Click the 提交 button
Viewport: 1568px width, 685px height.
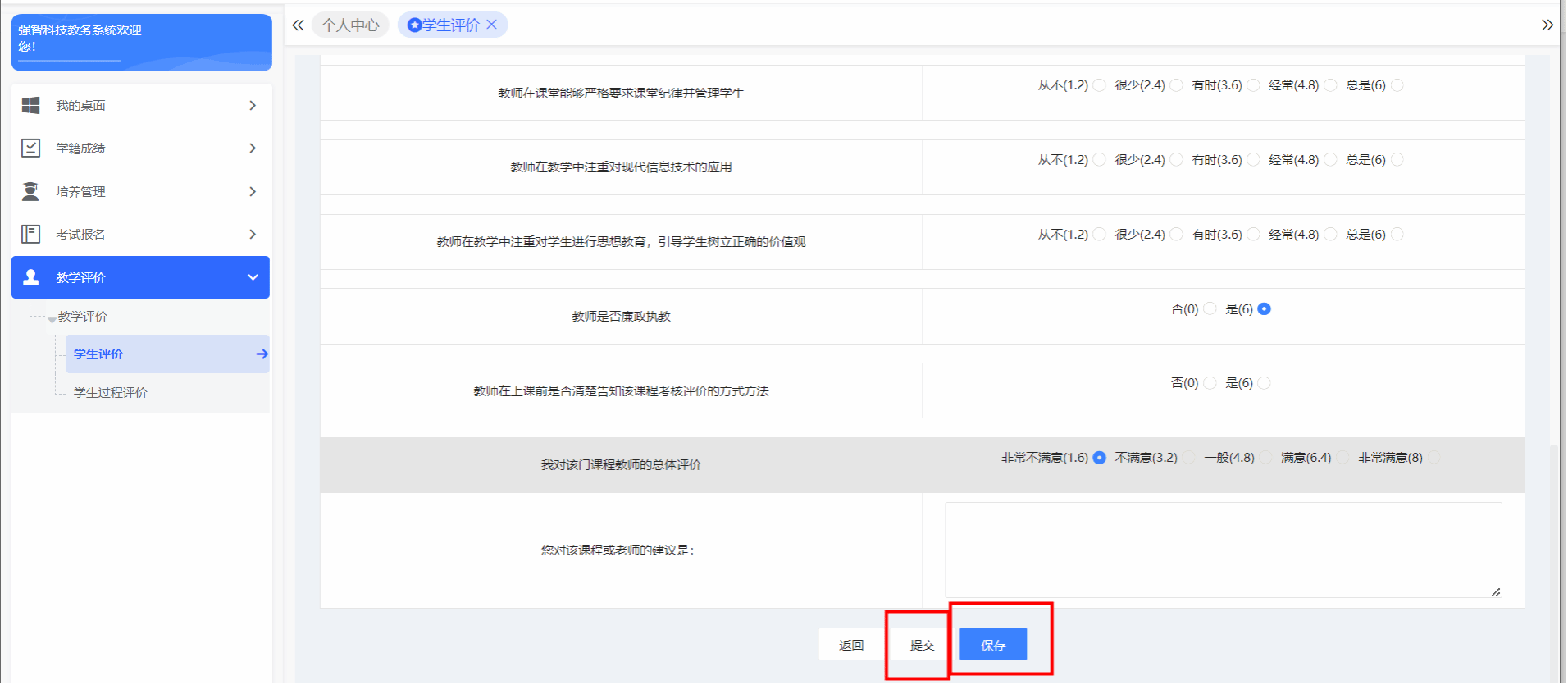click(922, 645)
